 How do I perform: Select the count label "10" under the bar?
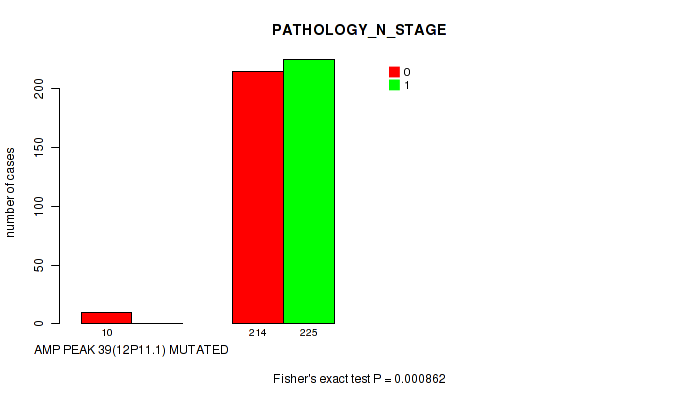coord(107,332)
